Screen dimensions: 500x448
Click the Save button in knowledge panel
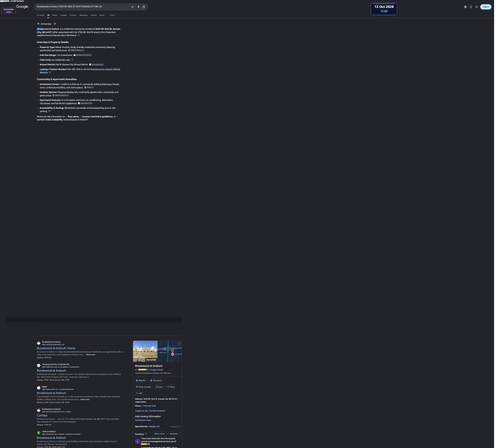[x=159, y=387]
